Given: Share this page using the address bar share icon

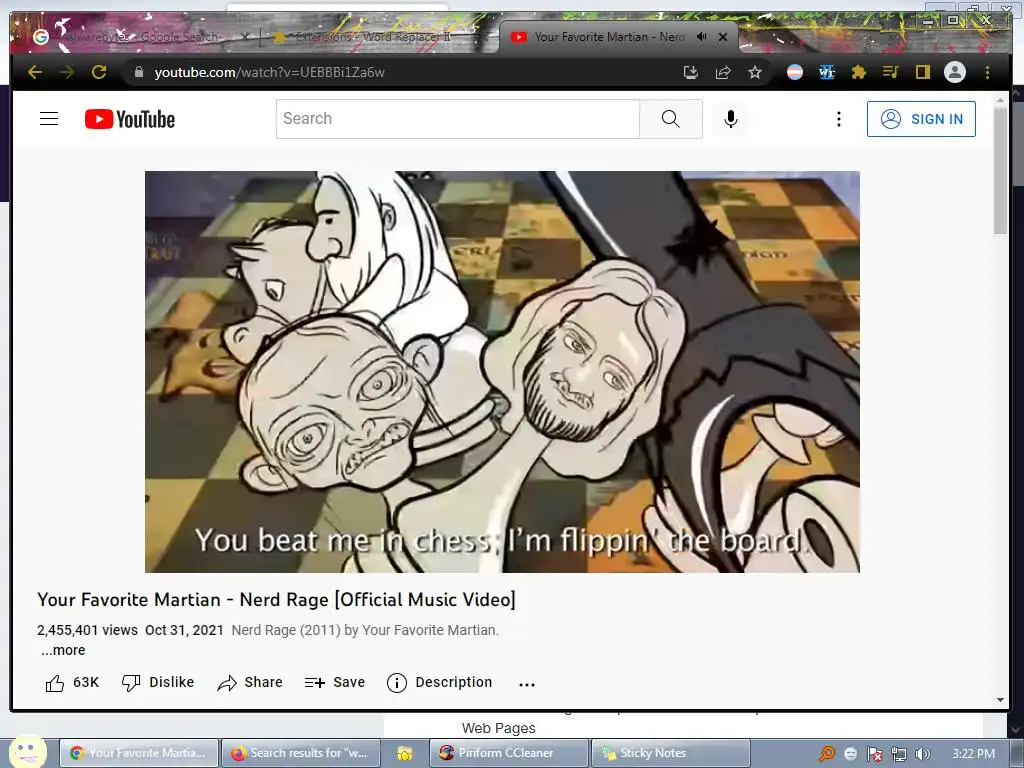Looking at the screenshot, I should (x=723, y=72).
